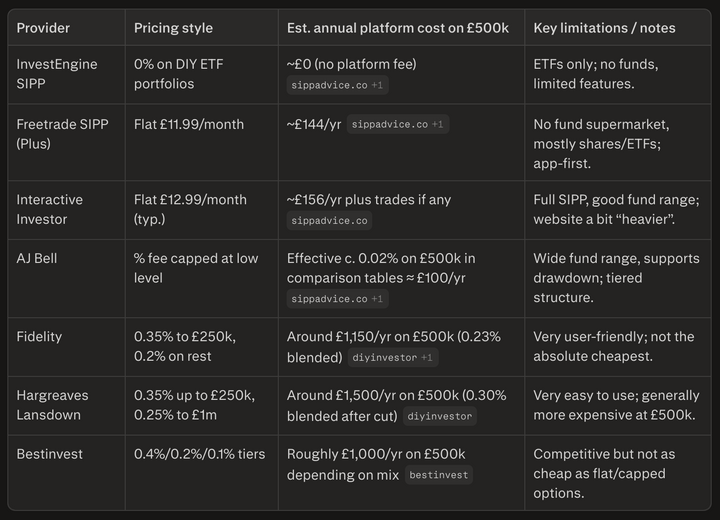Select the Interactive Investor provider cell
This screenshot has height=520, width=720.
point(50,209)
